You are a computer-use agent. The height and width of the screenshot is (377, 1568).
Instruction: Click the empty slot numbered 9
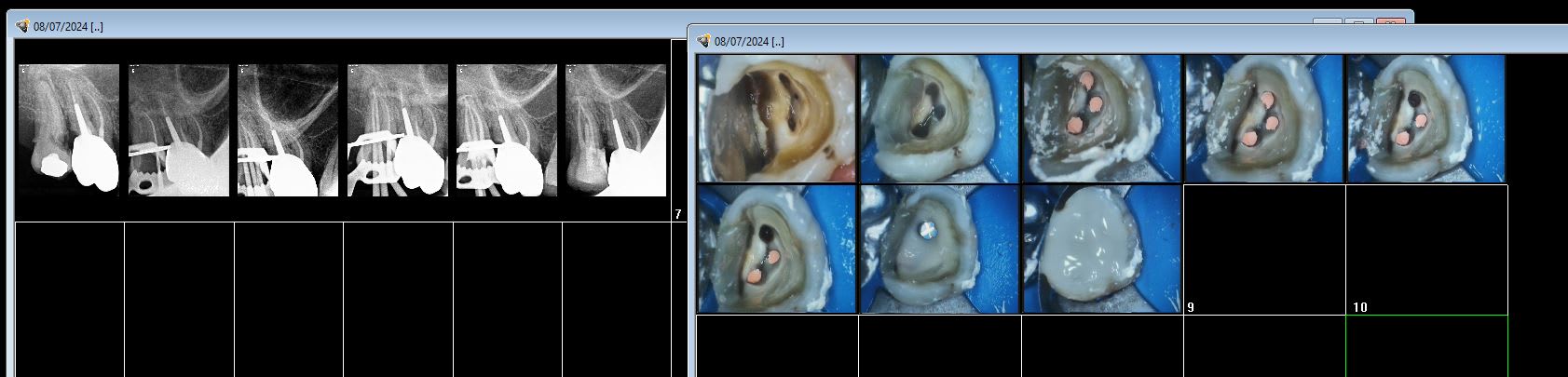1263,249
